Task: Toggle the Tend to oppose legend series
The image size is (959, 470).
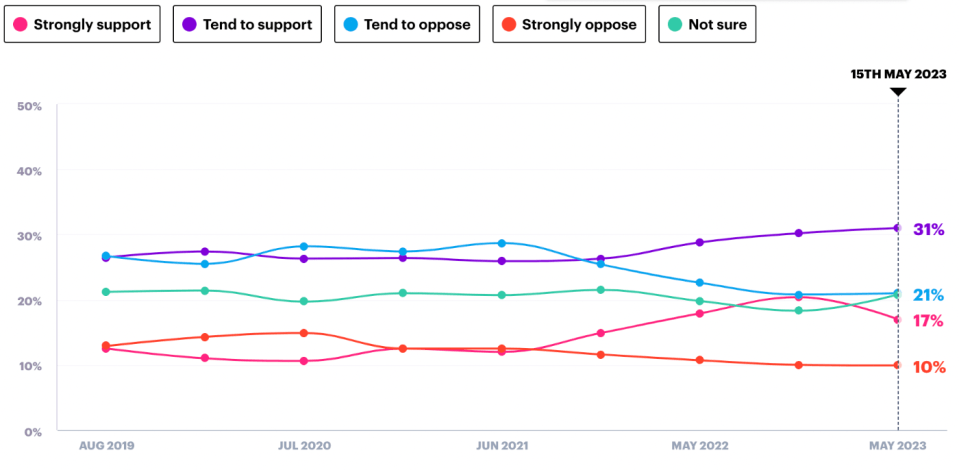Action: coord(407,24)
